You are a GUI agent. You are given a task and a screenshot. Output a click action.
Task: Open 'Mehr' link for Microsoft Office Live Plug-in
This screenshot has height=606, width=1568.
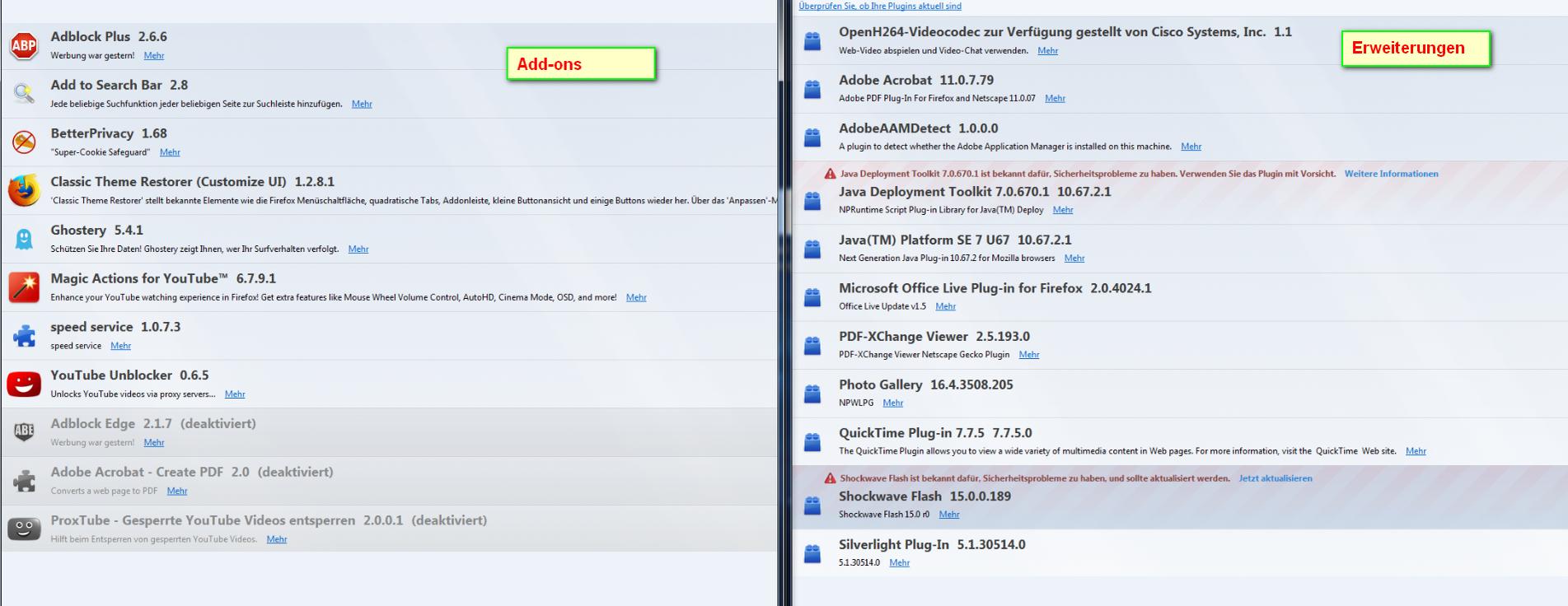point(946,306)
